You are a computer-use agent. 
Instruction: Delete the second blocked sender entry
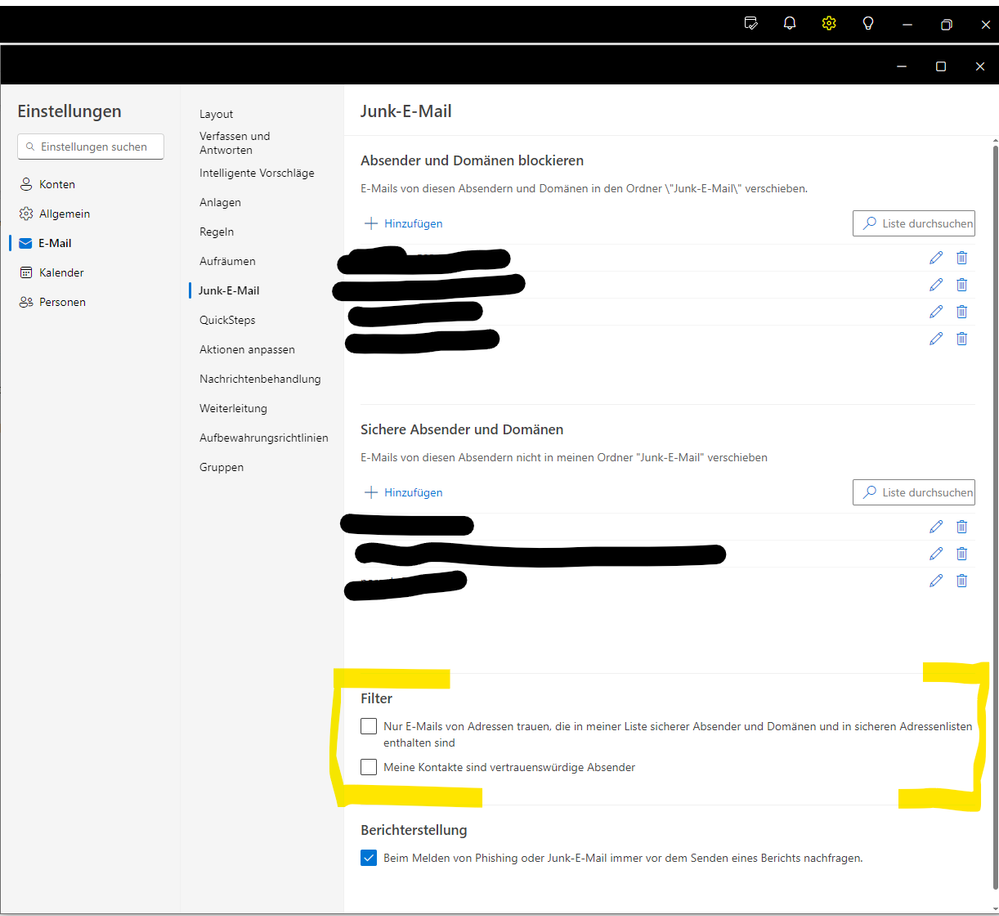coord(961,285)
